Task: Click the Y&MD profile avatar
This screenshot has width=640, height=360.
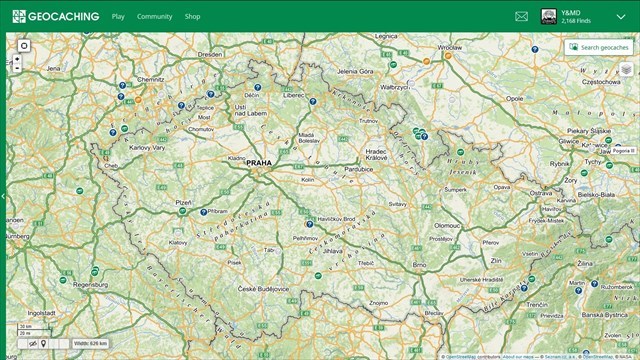Action: tap(549, 17)
